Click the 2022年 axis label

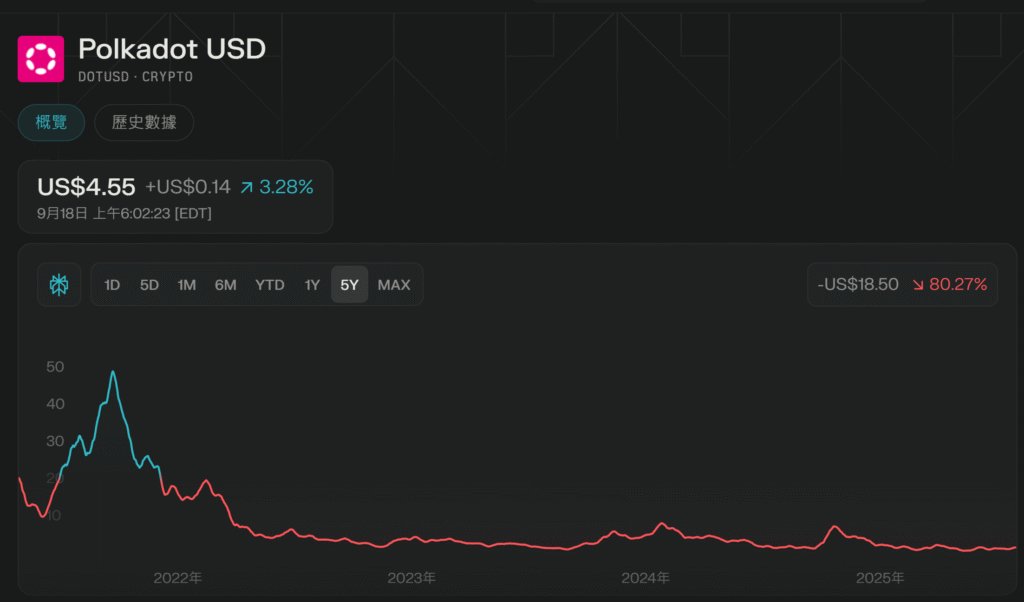(x=178, y=578)
